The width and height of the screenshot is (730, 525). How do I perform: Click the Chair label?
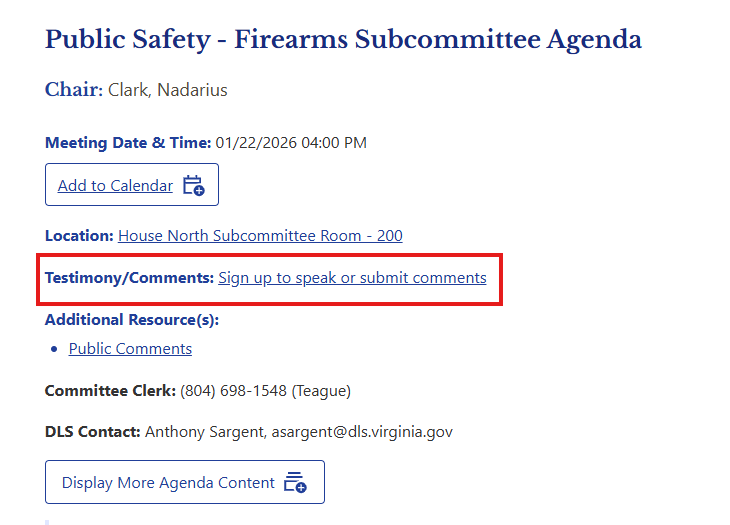click(73, 90)
